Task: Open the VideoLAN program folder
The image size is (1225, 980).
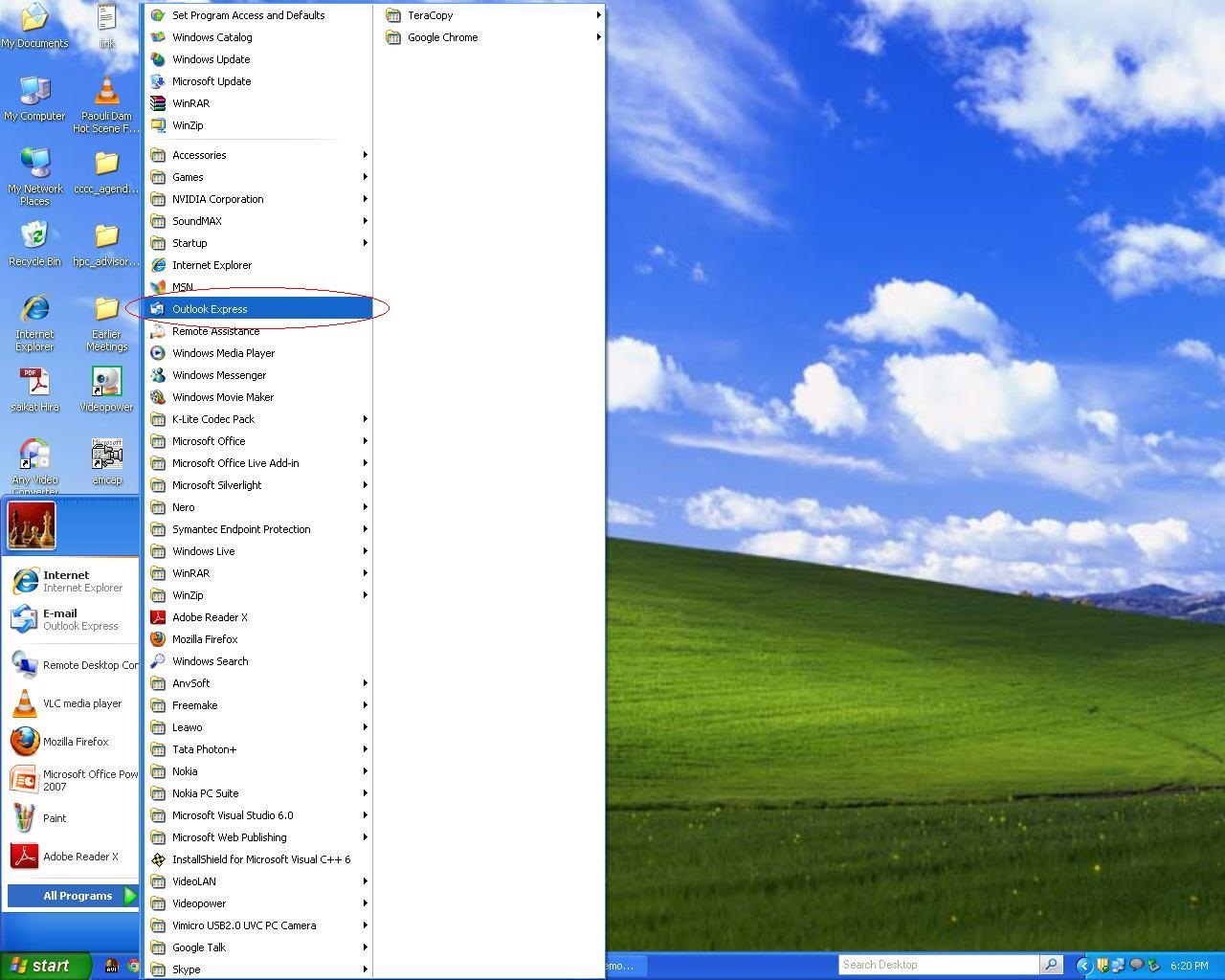Action: 259,881
